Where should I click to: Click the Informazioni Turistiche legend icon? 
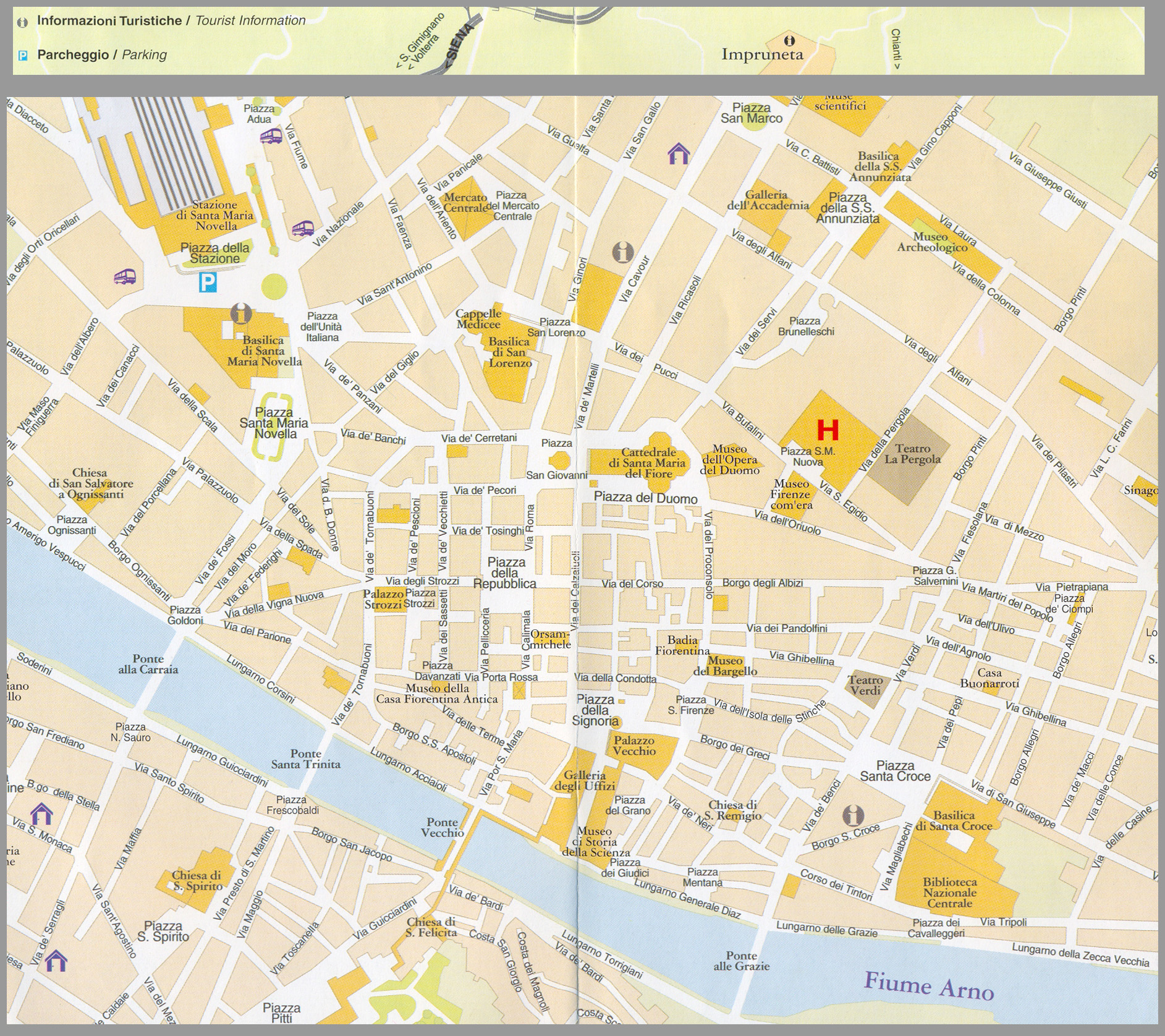coord(23,22)
